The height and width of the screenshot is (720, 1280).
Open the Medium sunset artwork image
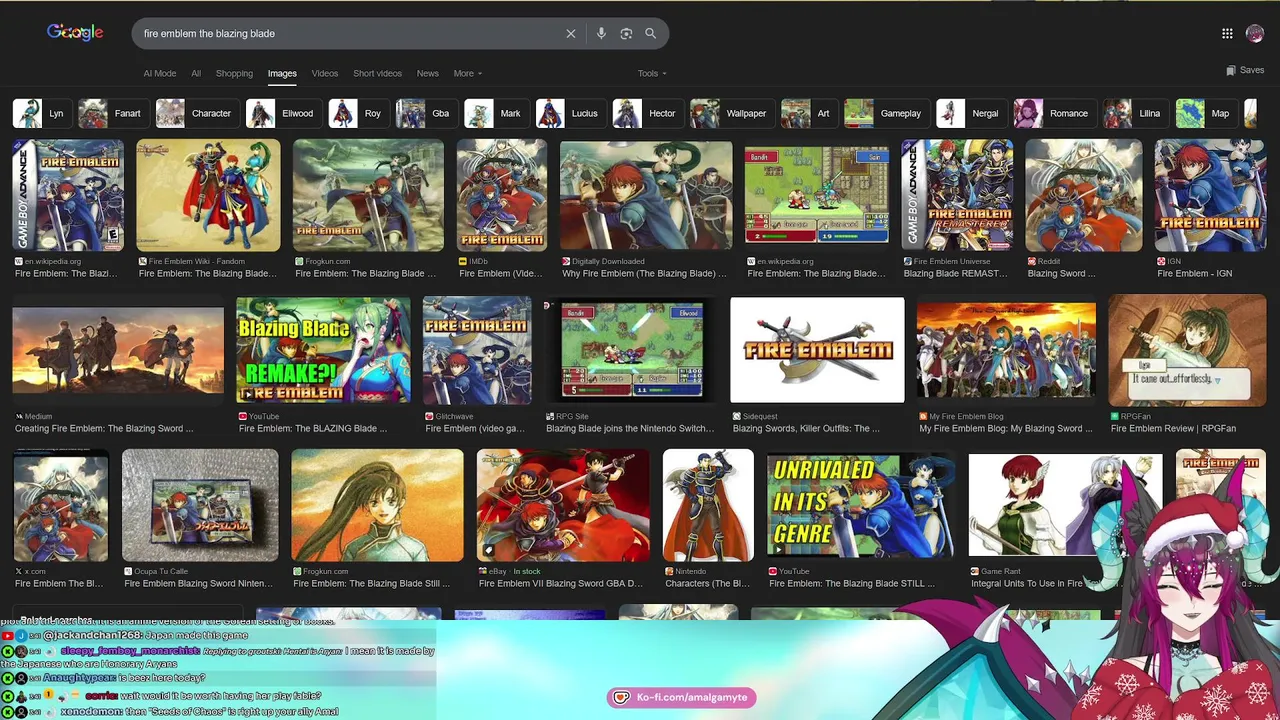(x=118, y=350)
